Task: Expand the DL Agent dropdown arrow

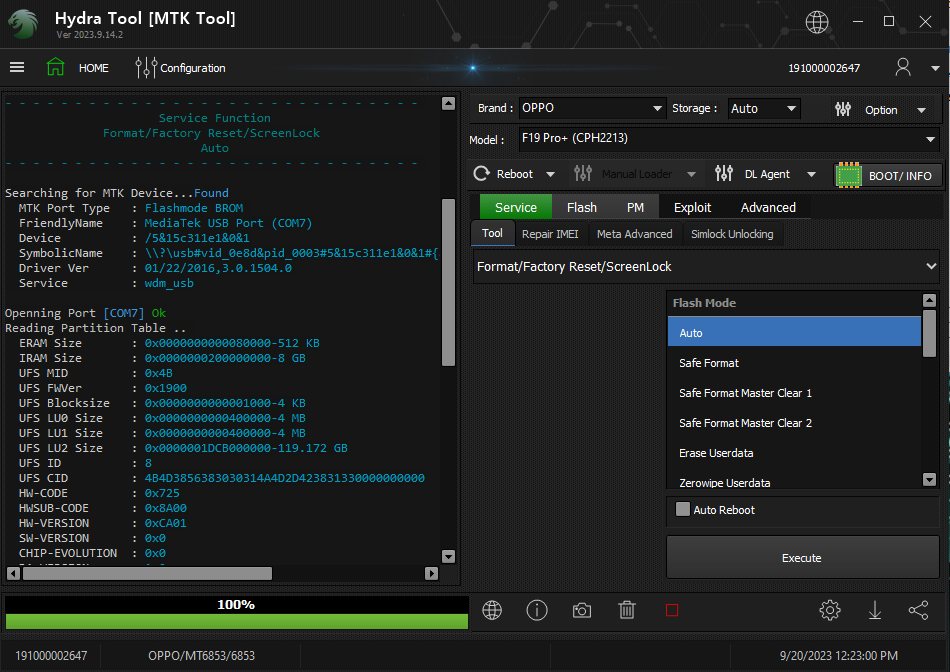Action: pyautogui.click(x=811, y=175)
